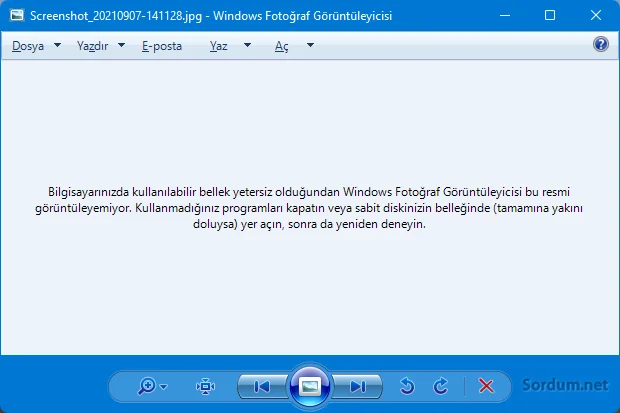Open the Yazdır menu
Viewport: 620px width, 413px height.
[93, 46]
